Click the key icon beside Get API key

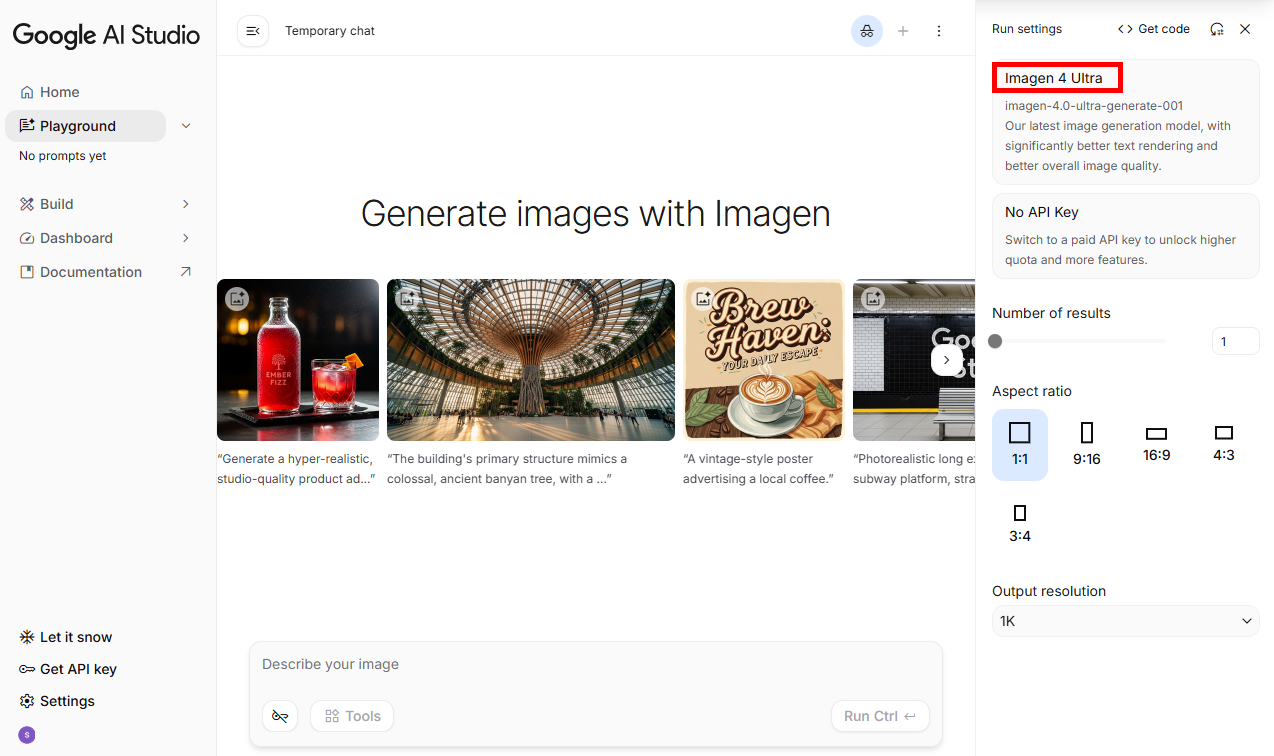point(27,669)
